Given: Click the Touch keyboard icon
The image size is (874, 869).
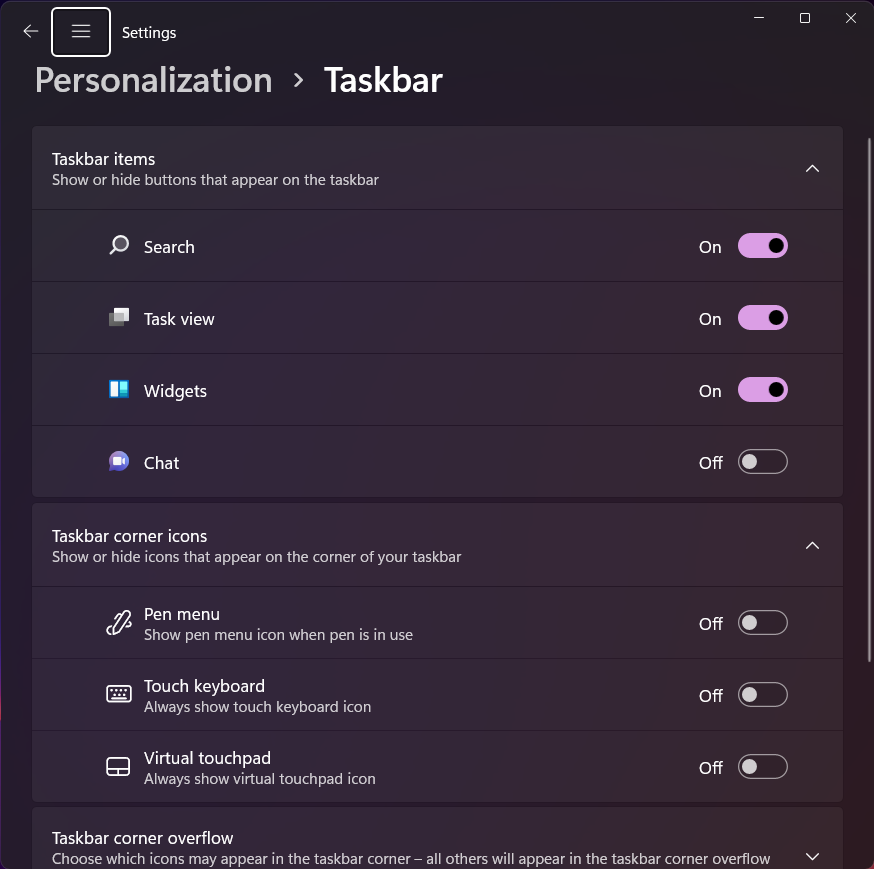Looking at the screenshot, I should (119, 694).
